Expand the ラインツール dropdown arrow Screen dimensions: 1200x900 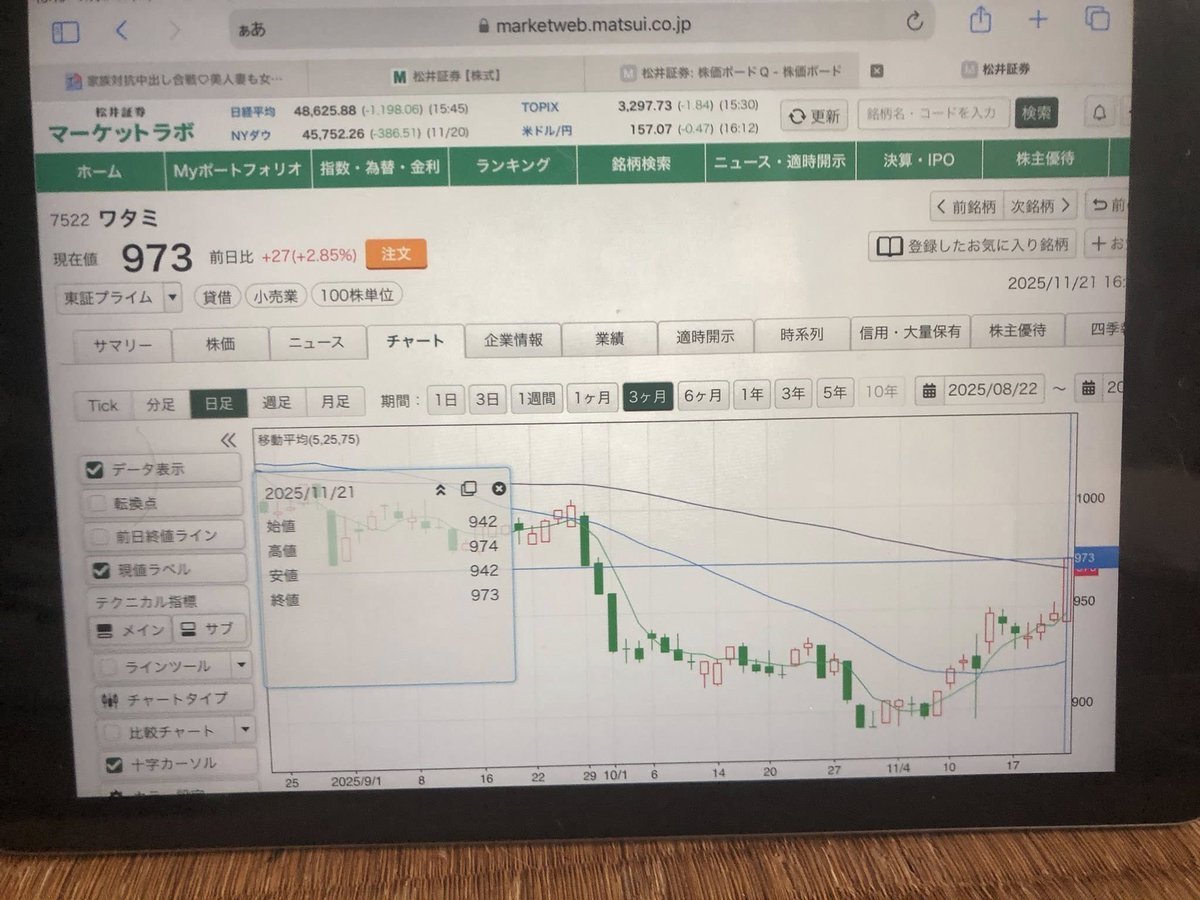click(x=240, y=665)
